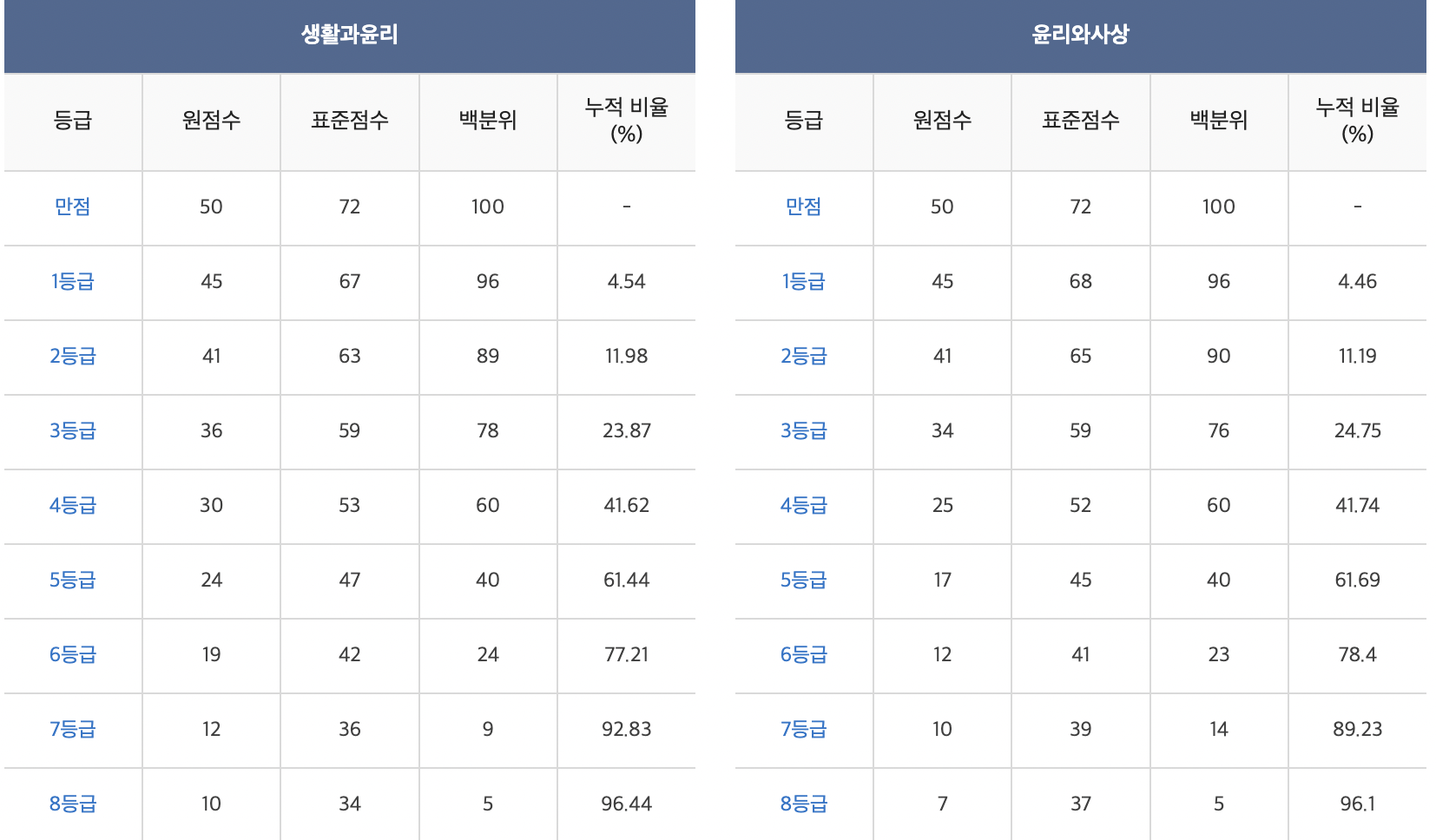1436x840 pixels.
Task: Open the 만점 link in 윤리와사상 table
Action: [x=804, y=207]
